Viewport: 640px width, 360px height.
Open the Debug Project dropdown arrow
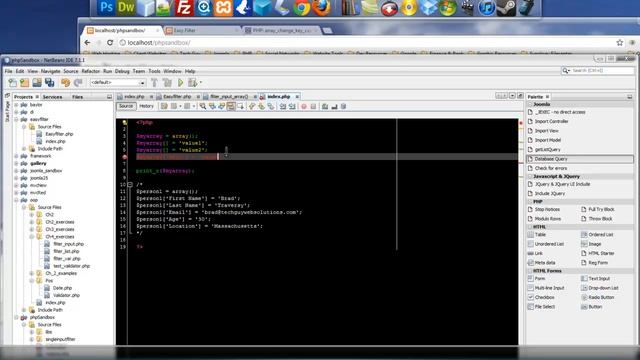(x=201, y=83)
